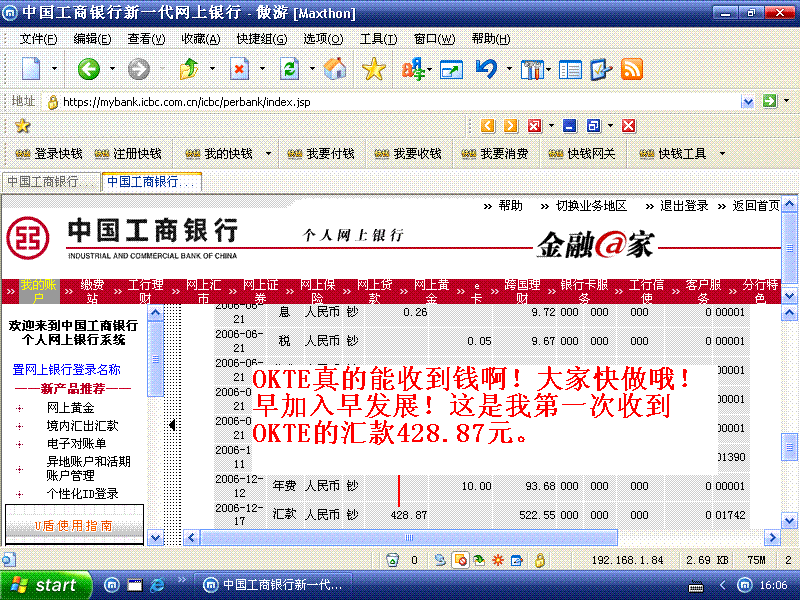Open the 工具(T) menu
The height and width of the screenshot is (600, 800).
pyautogui.click(x=379, y=39)
